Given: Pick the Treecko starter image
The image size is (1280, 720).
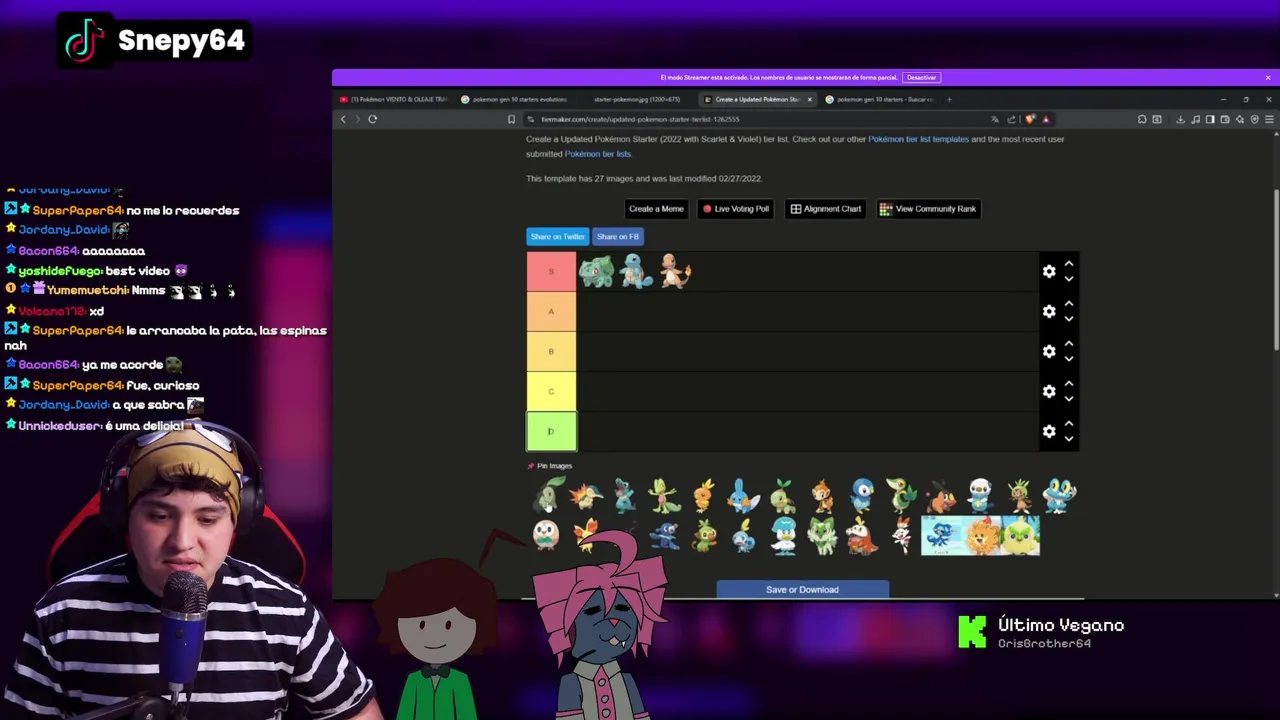Looking at the screenshot, I should click(x=665, y=495).
